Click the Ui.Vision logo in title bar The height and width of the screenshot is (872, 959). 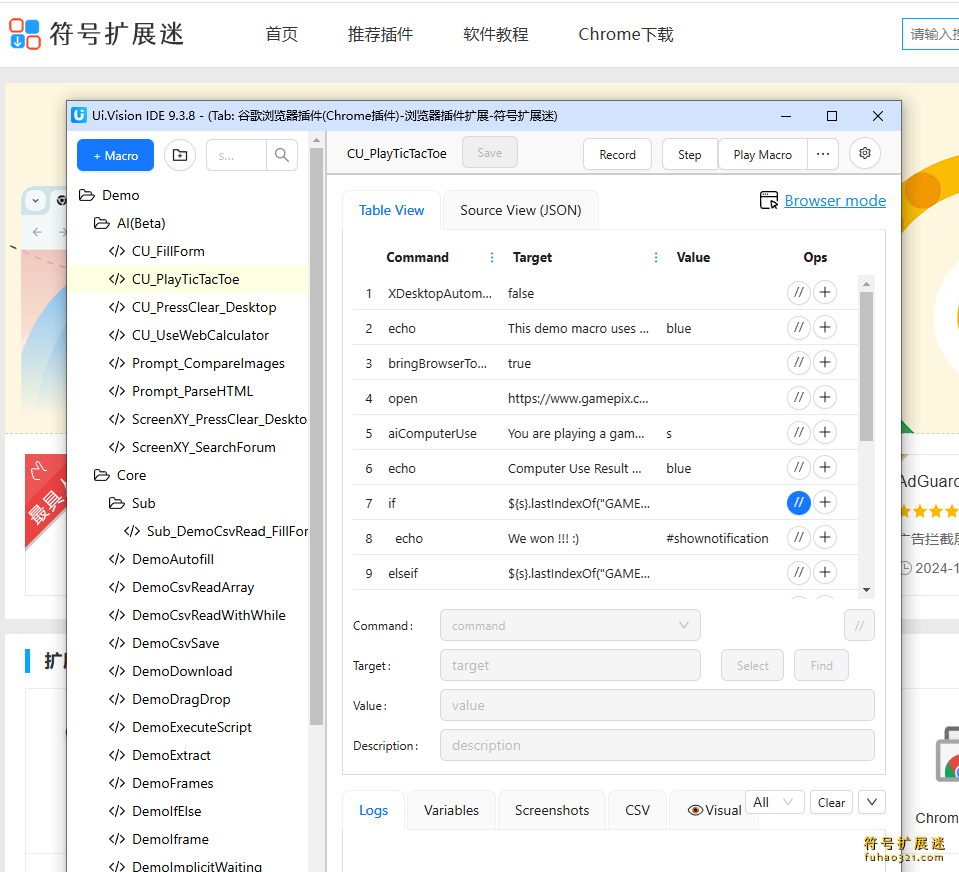point(79,116)
